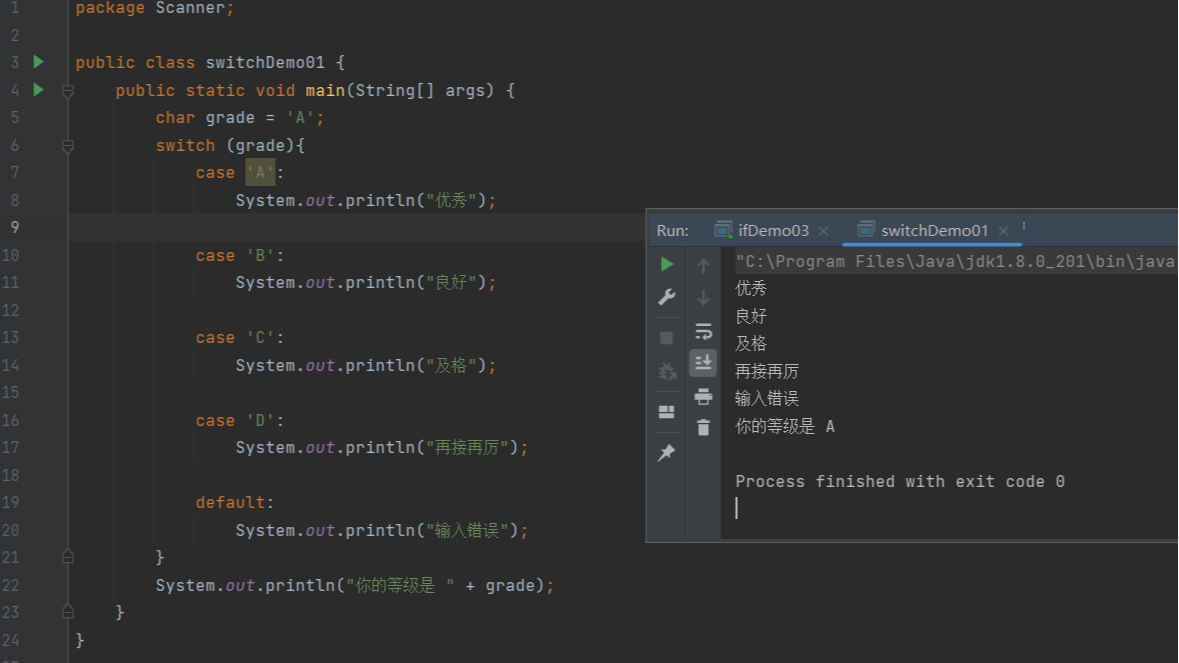Switch to the ifDemo03 run tab
The height and width of the screenshot is (663, 1179).
click(772, 231)
